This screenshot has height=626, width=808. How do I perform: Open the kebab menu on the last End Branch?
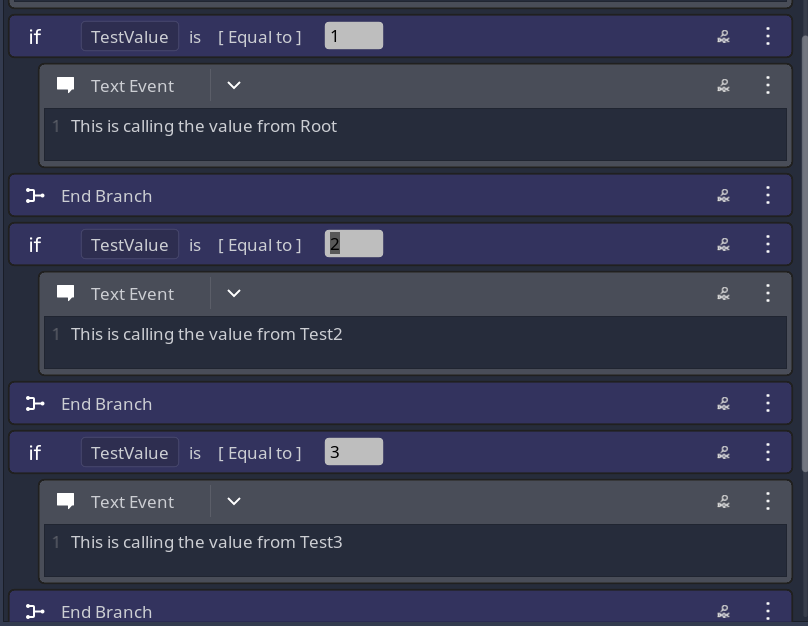768,611
